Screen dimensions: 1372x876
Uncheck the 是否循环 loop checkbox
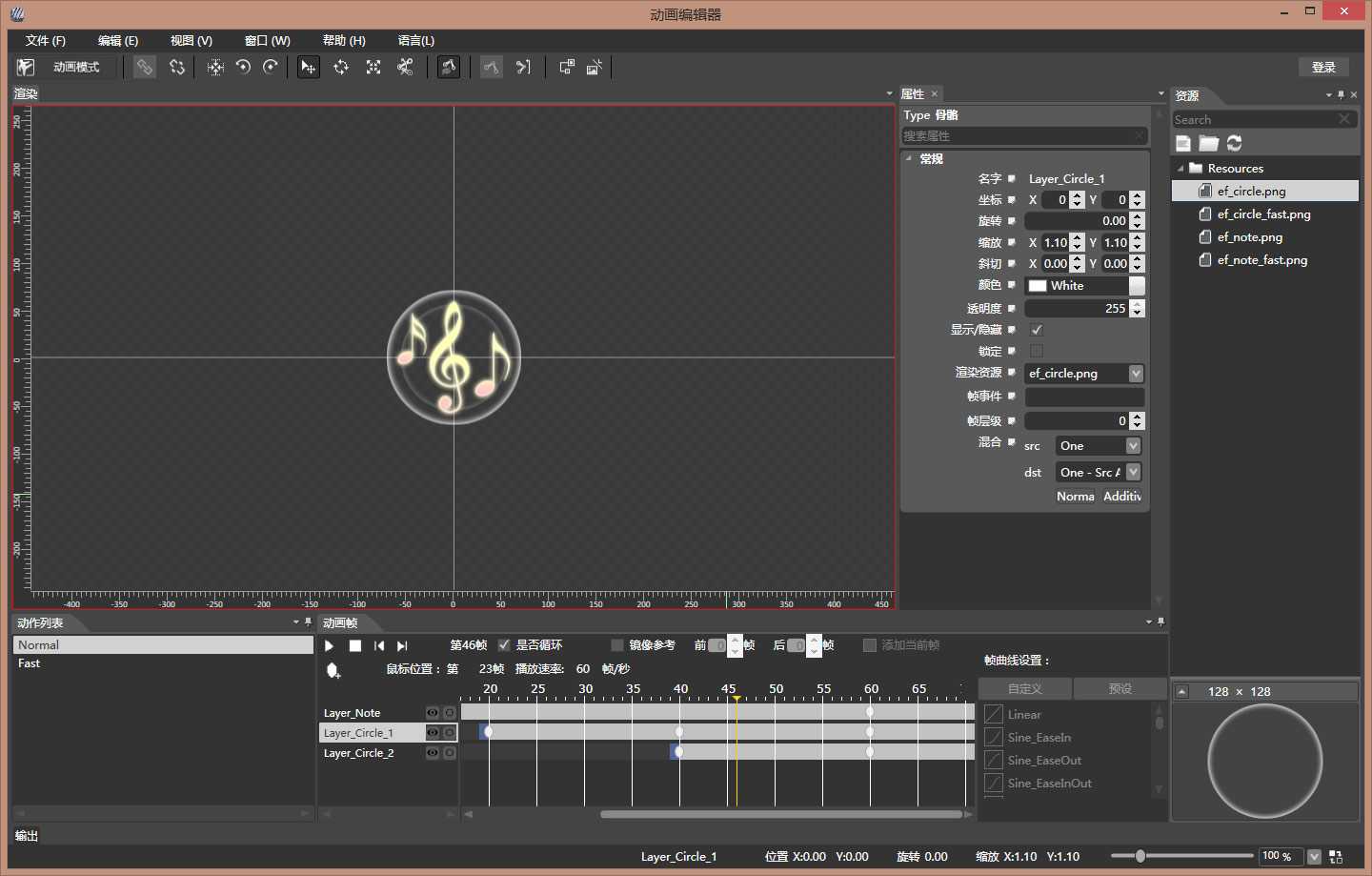(504, 645)
